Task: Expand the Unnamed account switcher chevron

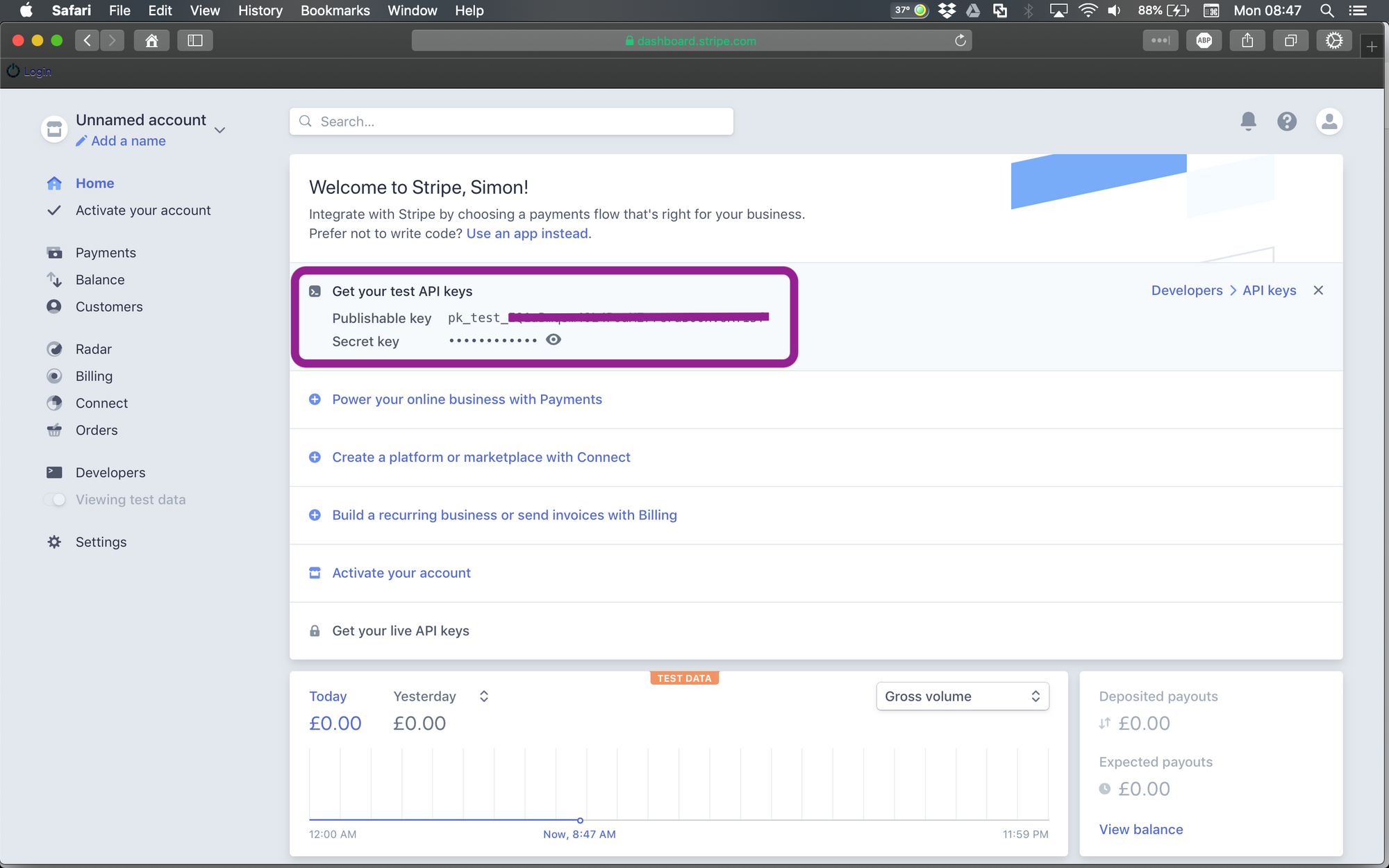Action: (x=219, y=130)
